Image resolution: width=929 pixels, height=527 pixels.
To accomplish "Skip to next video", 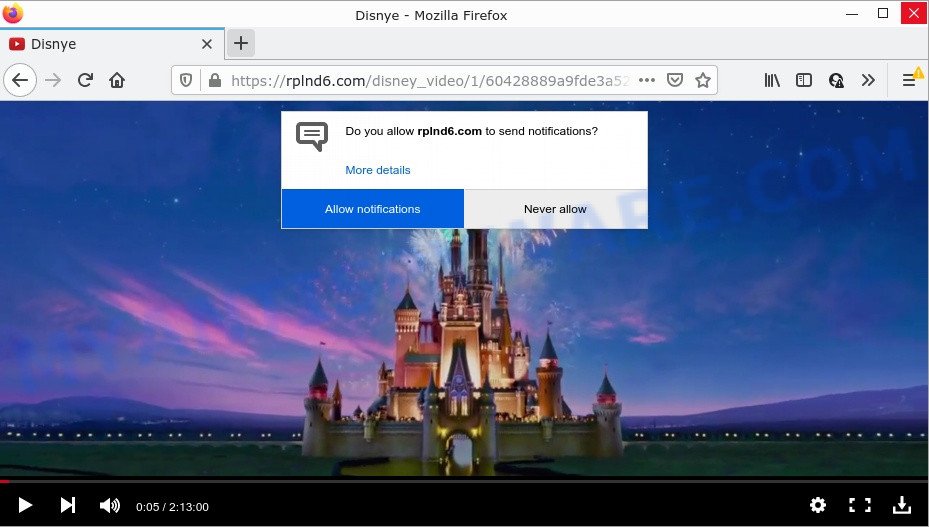I will (x=68, y=505).
